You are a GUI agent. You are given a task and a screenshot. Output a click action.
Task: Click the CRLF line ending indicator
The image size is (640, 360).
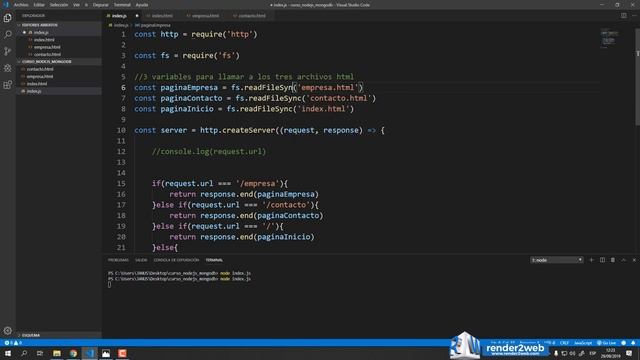coord(564,343)
